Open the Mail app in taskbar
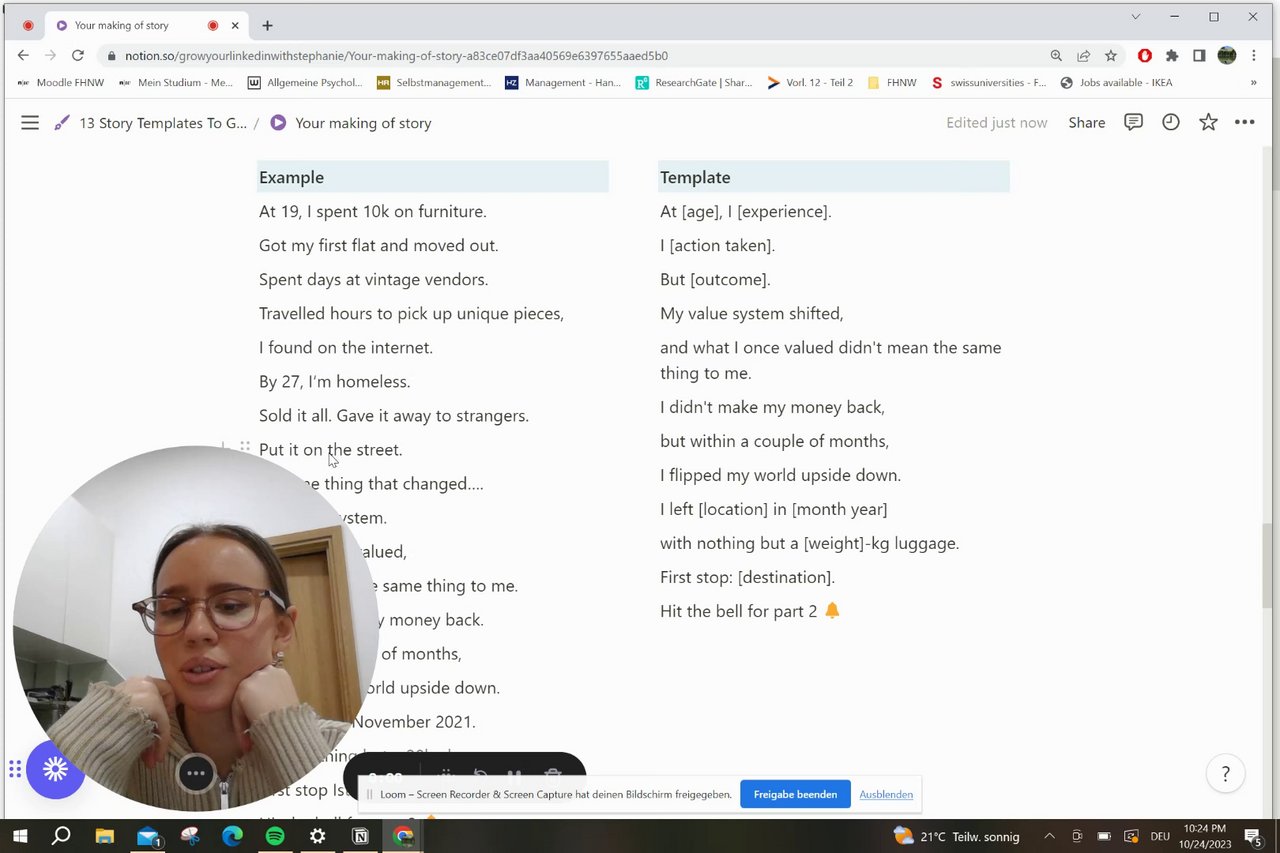The image size is (1280, 853). [x=148, y=836]
